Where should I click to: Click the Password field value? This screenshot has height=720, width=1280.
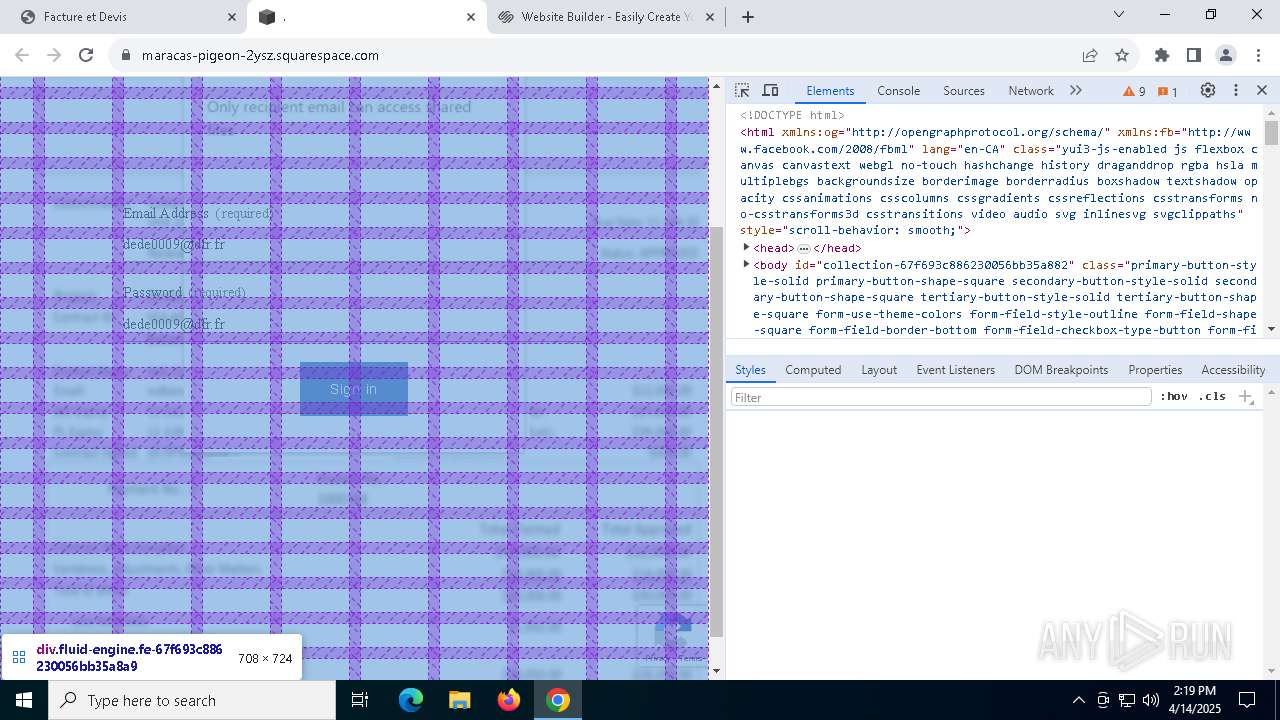[174, 324]
